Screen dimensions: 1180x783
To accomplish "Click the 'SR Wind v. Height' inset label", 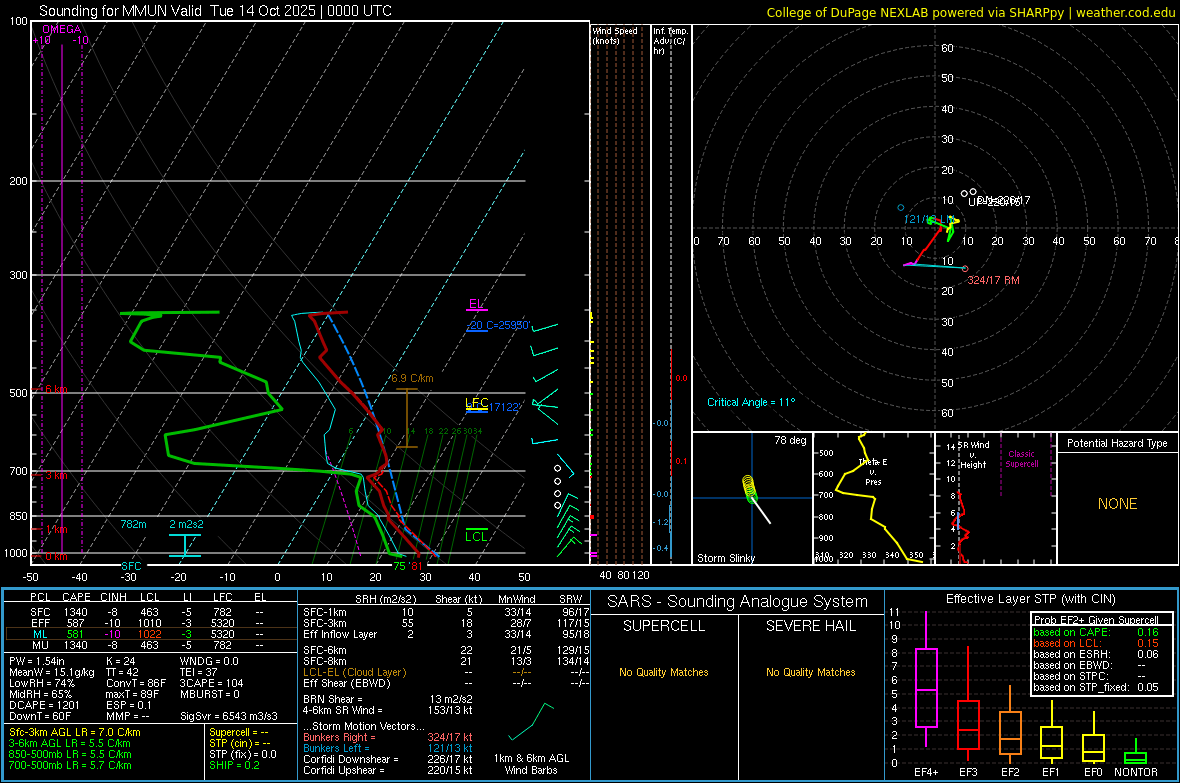I will coord(973,455).
